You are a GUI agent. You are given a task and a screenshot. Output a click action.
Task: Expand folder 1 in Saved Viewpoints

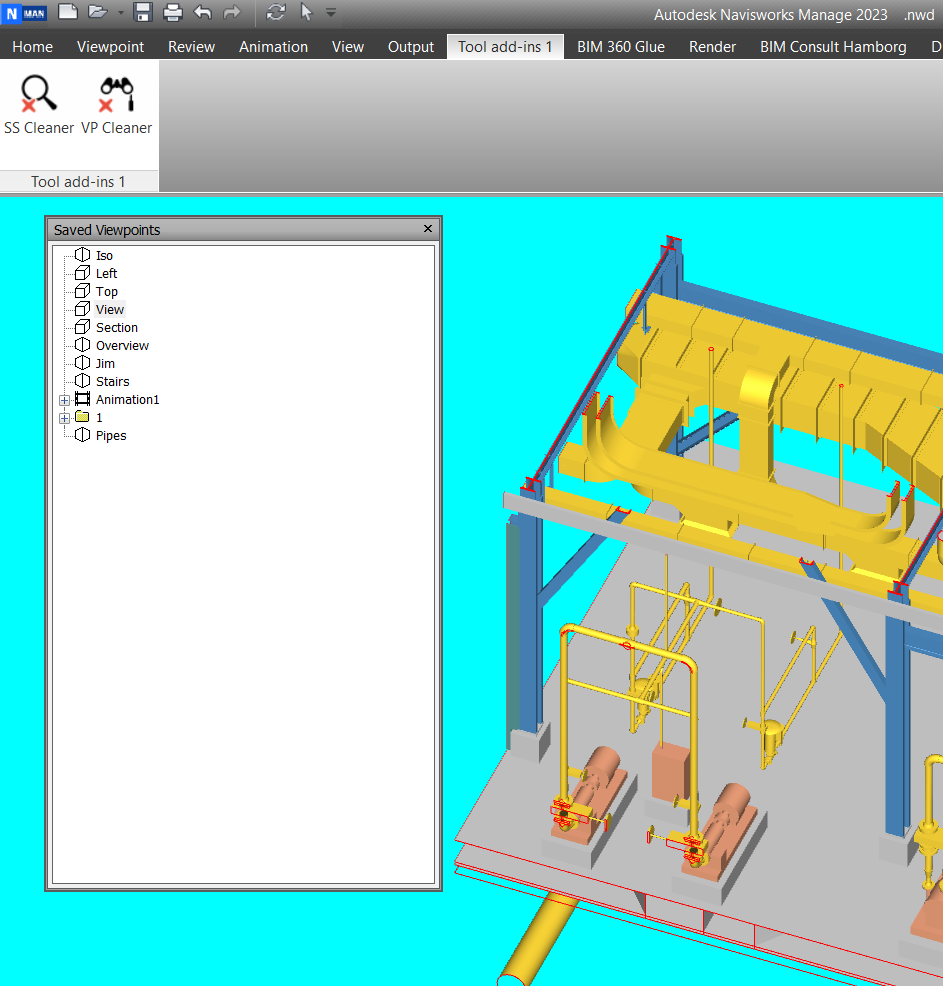pyautogui.click(x=65, y=418)
